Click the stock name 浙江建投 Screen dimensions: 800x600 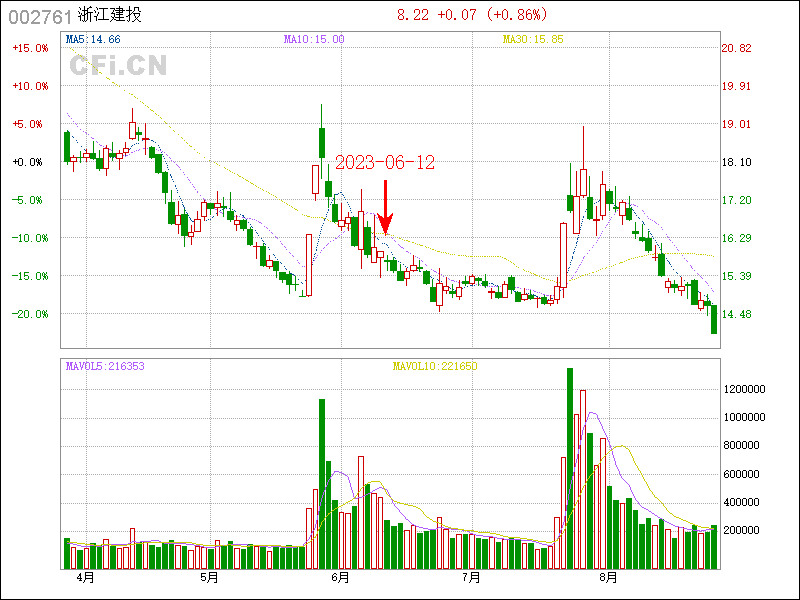click(109, 16)
